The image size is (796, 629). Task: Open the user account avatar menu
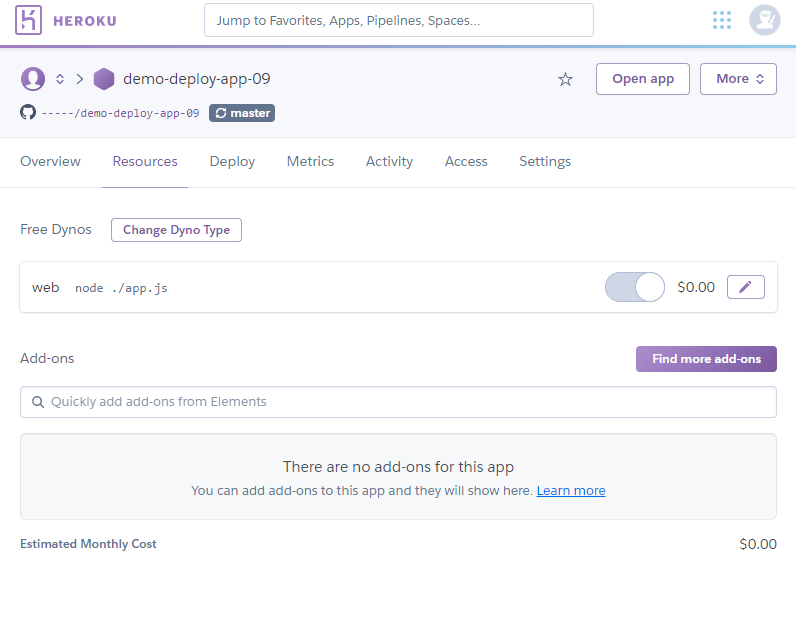pyautogui.click(x=765, y=20)
